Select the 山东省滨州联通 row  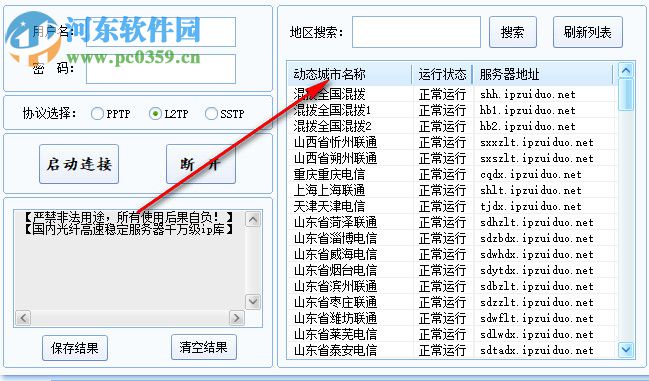451,286
